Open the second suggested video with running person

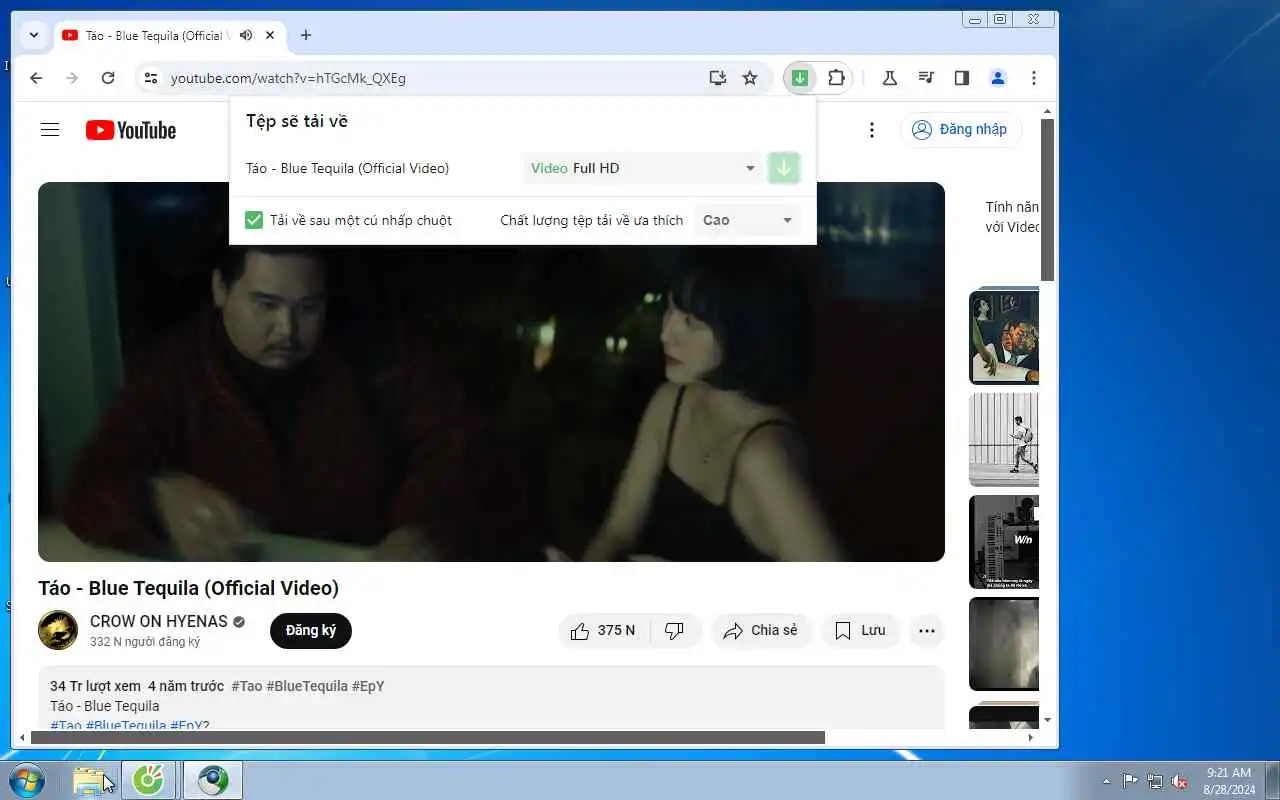pyautogui.click(x=1004, y=439)
